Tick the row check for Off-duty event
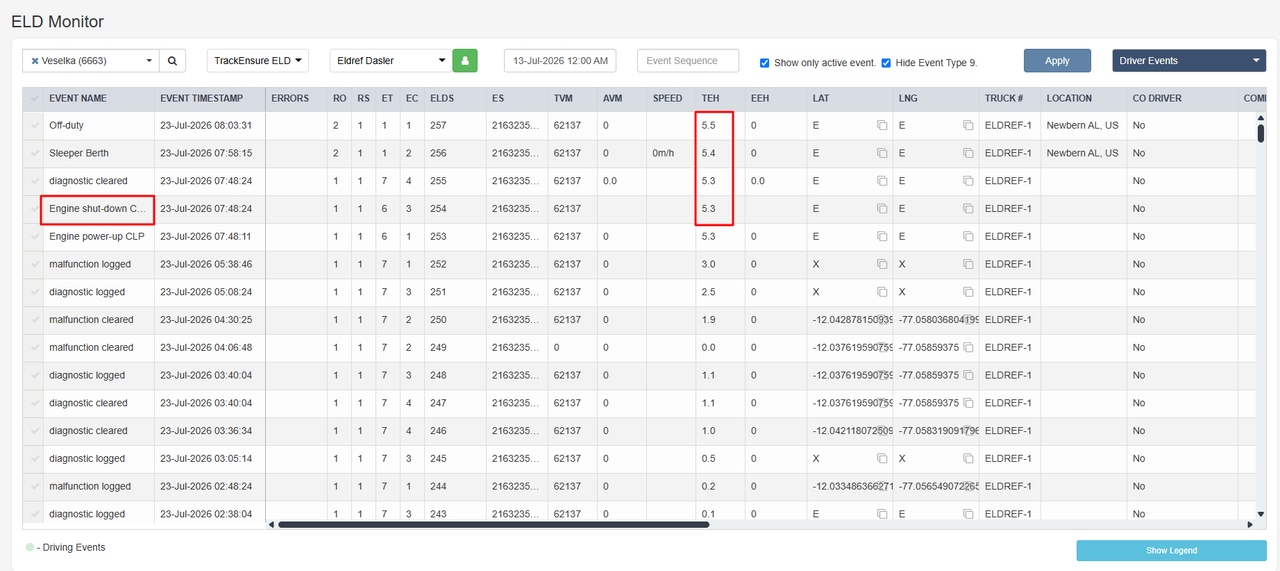Screen dimensions: 1280x571 pos(35,126)
